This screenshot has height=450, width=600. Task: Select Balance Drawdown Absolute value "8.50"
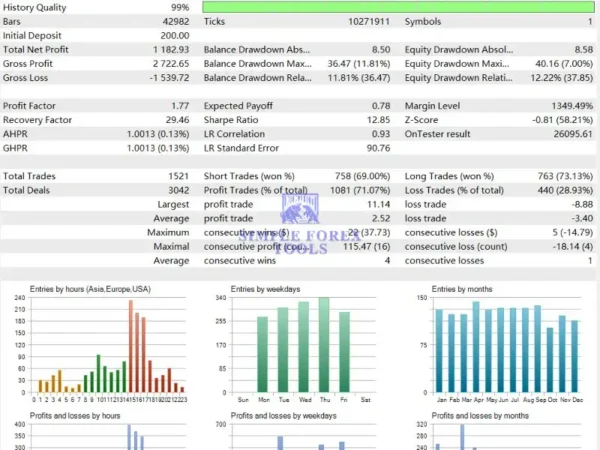coord(381,50)
